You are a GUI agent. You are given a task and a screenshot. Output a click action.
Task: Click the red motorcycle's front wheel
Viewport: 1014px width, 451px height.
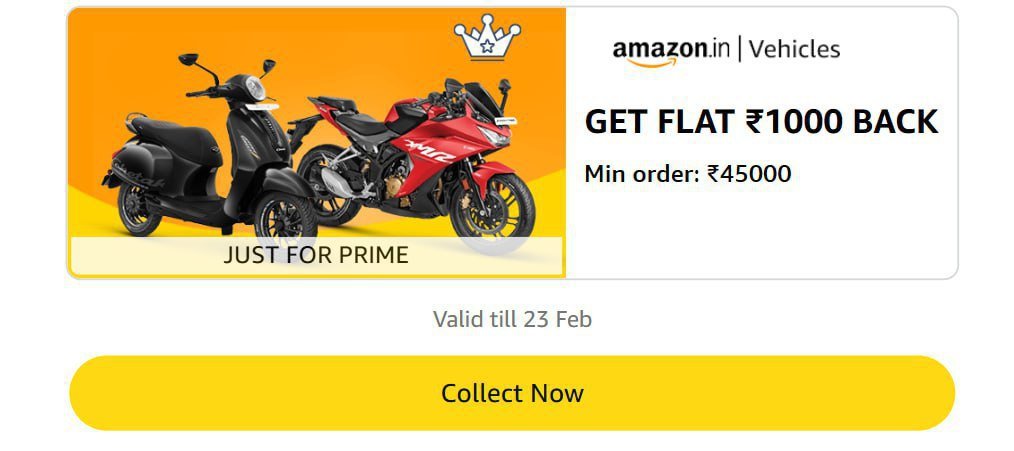pyautogui.click(x=494, y=207)
